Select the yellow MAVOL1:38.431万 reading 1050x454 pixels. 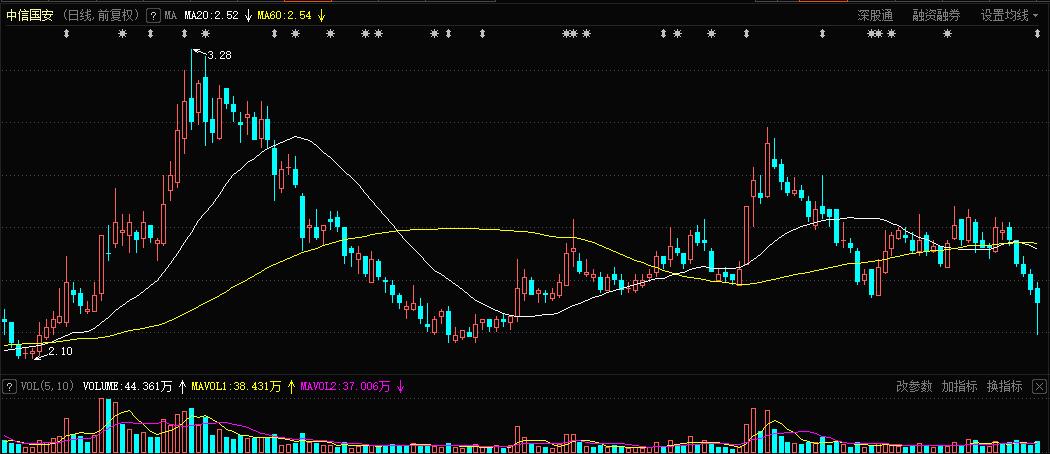click(236, 386)
